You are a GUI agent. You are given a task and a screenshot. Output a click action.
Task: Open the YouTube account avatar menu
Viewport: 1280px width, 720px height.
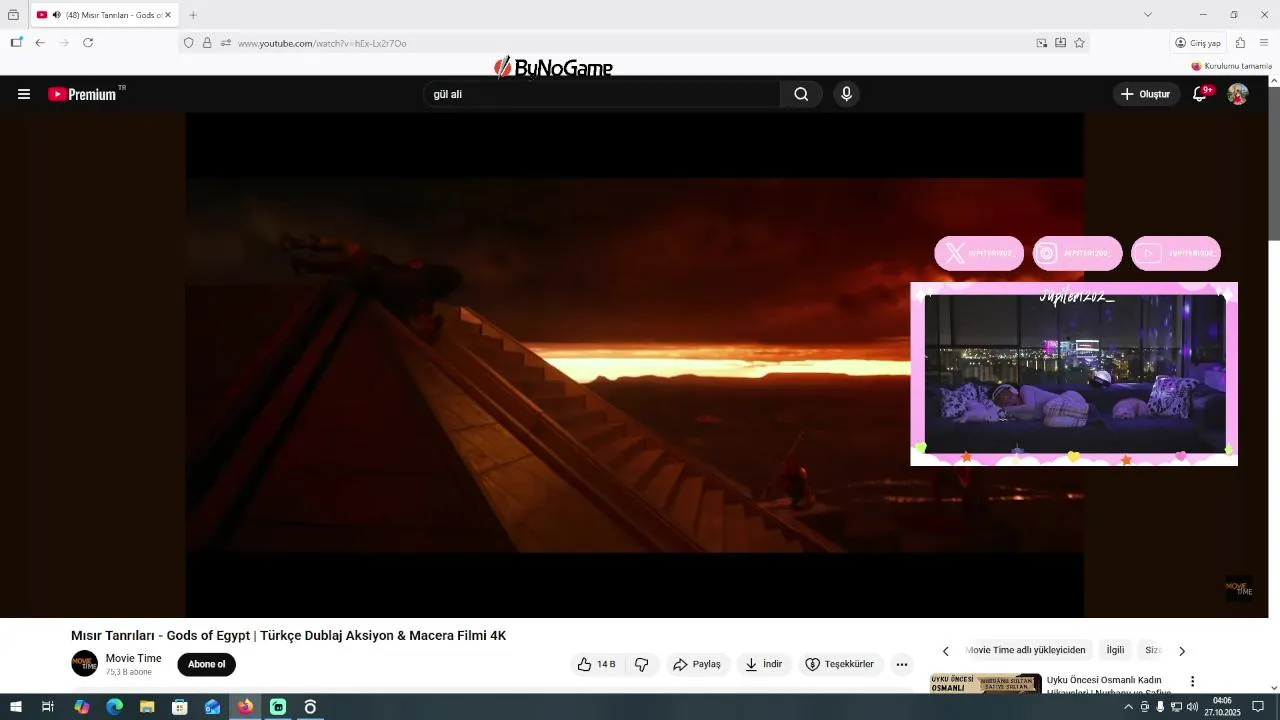point(1238,94)
